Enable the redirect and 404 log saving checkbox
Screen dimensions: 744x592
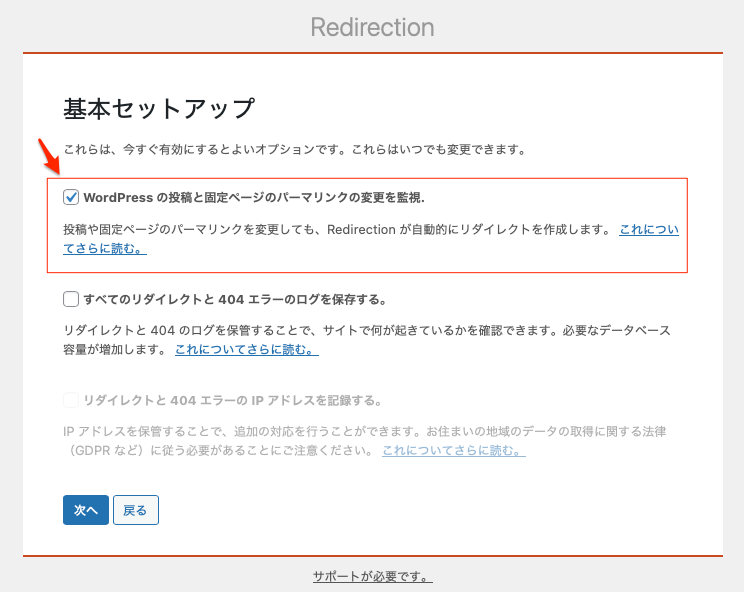point(71,298)
